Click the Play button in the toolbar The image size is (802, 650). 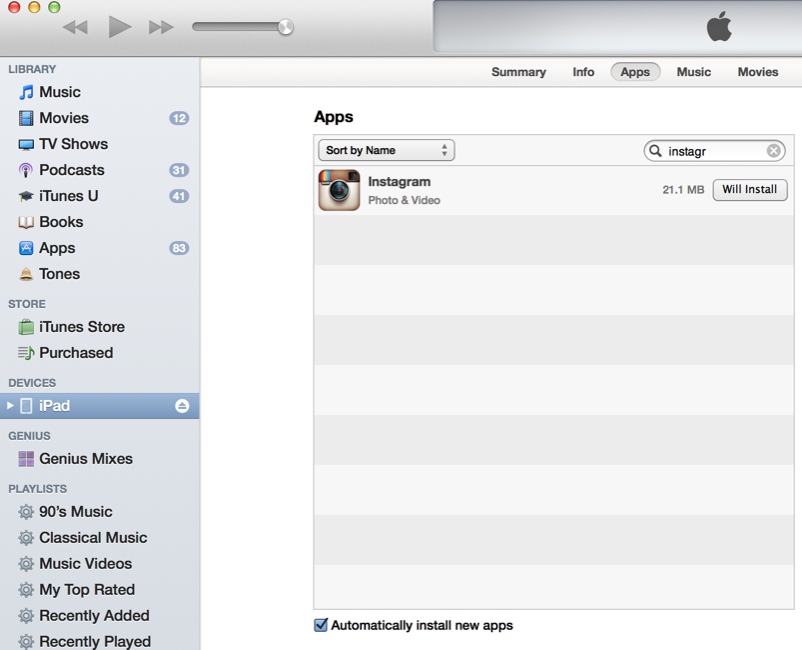[120, 27]
